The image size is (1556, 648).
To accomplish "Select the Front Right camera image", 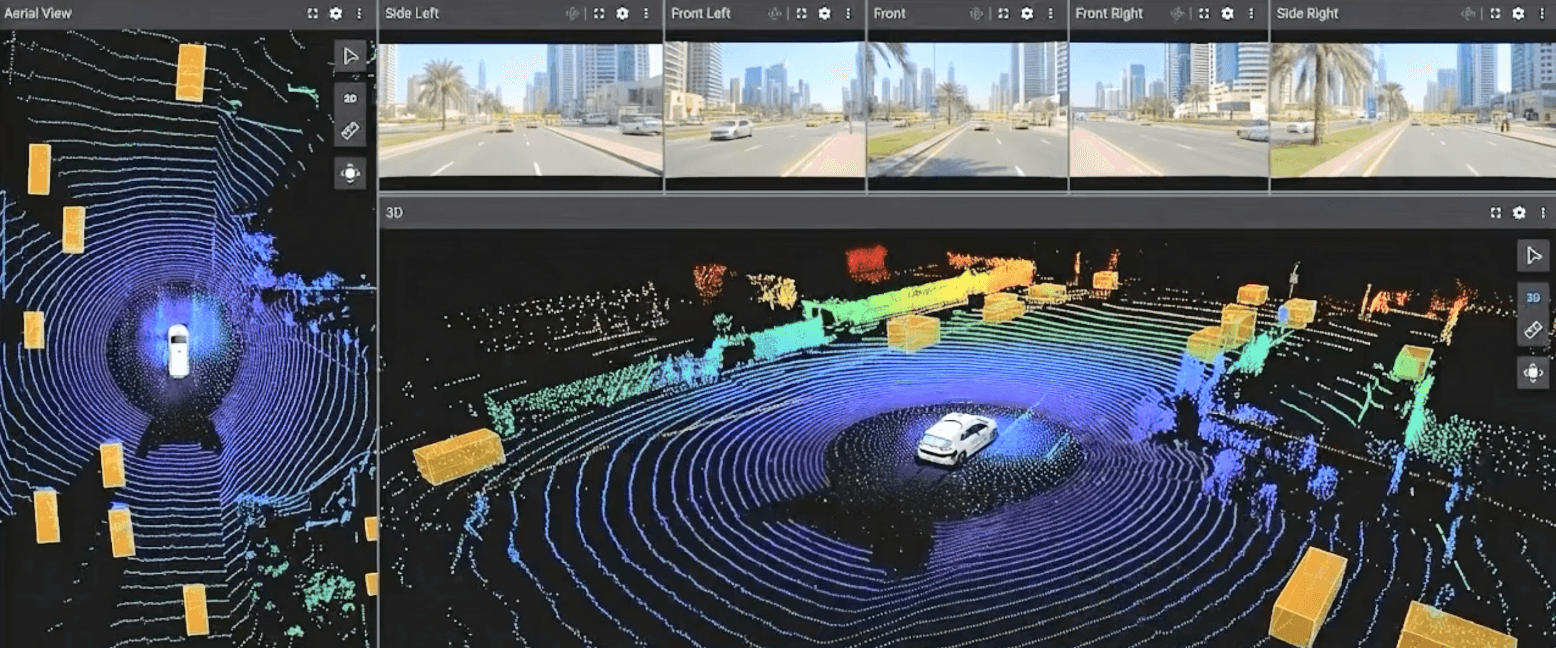I will (1168, 110).
